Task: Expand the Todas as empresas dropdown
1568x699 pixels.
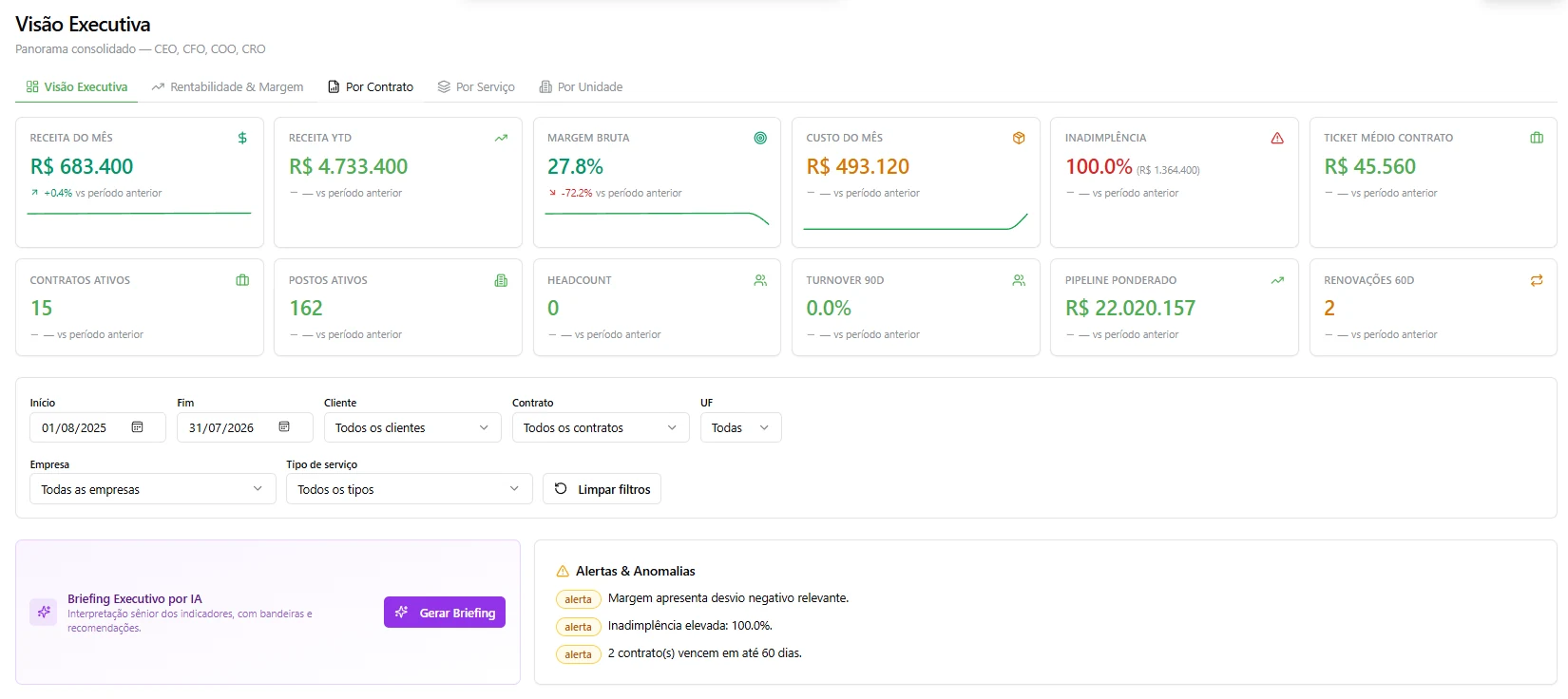Action: pos(152,489)
